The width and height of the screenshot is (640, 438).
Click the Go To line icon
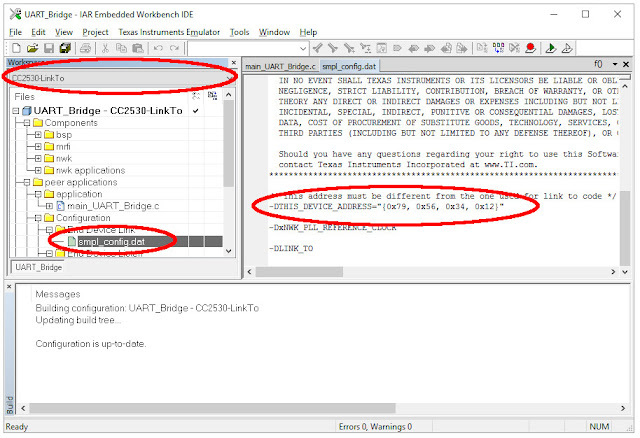coord(381,48)
